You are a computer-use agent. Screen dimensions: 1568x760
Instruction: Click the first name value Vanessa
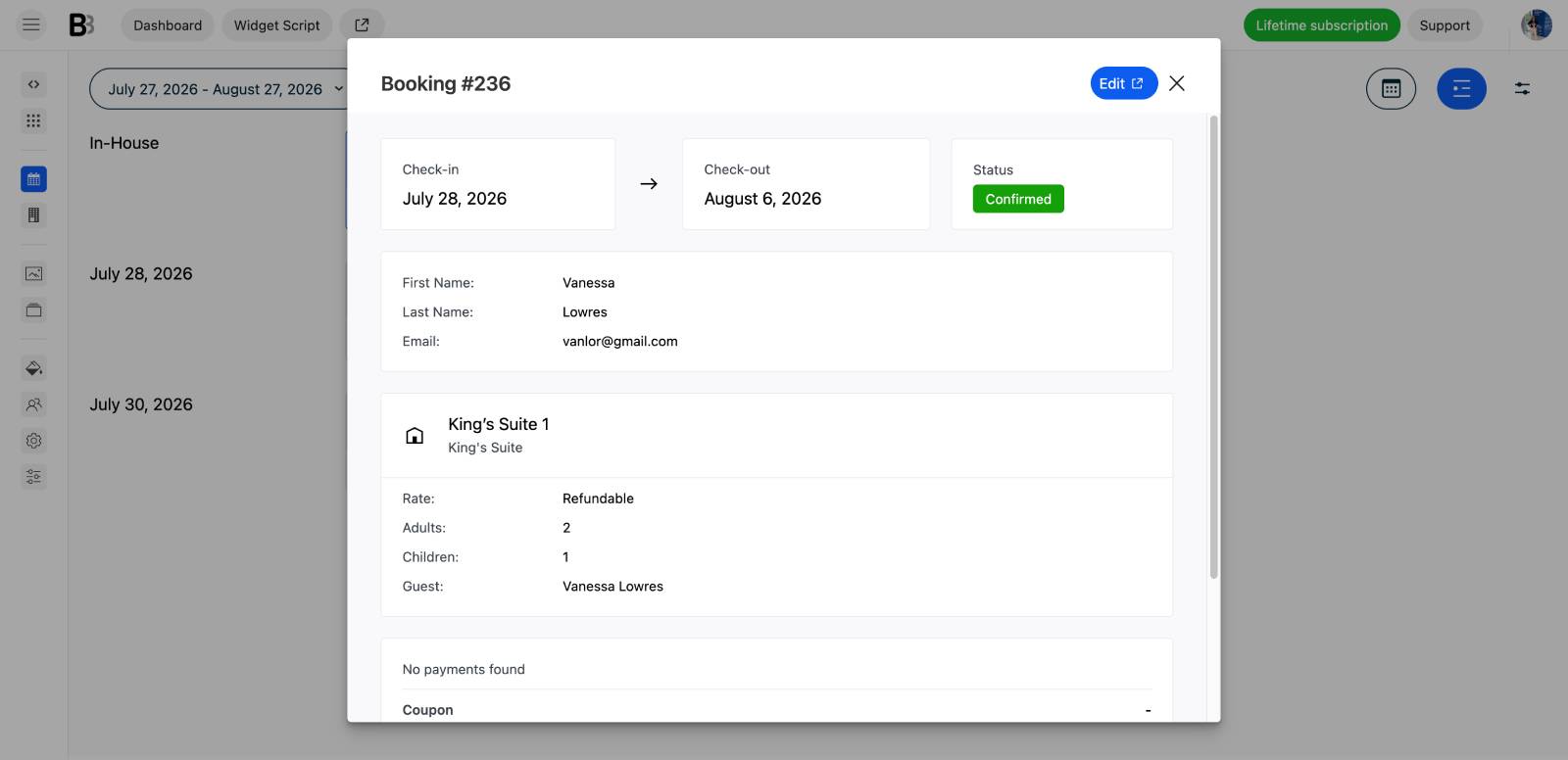click(x=589, y=283)
